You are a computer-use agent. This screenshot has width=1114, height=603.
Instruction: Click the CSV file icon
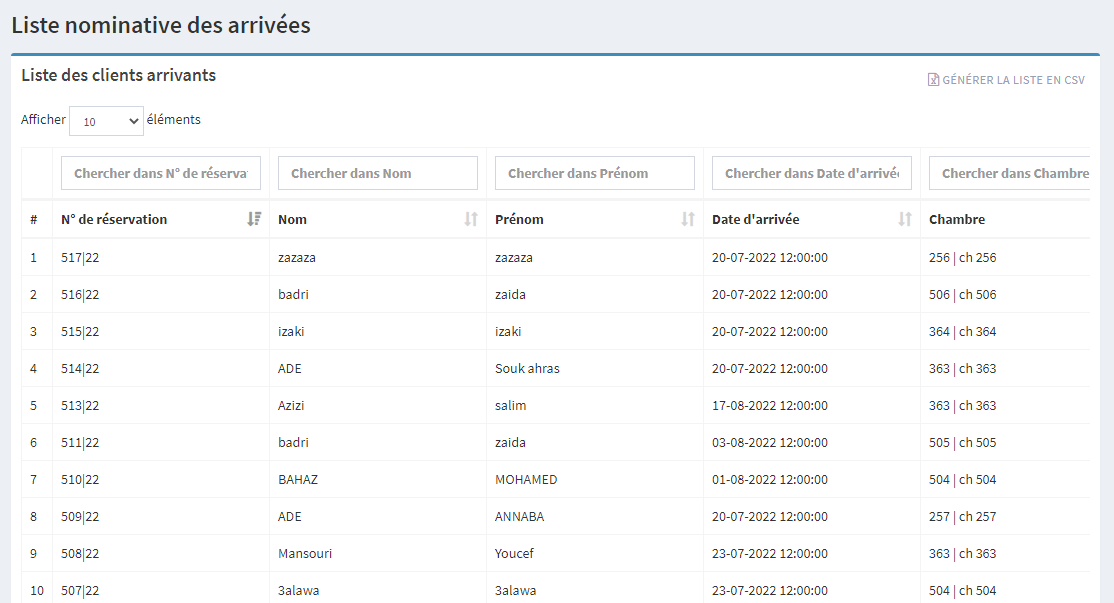[x=933, y=80]
